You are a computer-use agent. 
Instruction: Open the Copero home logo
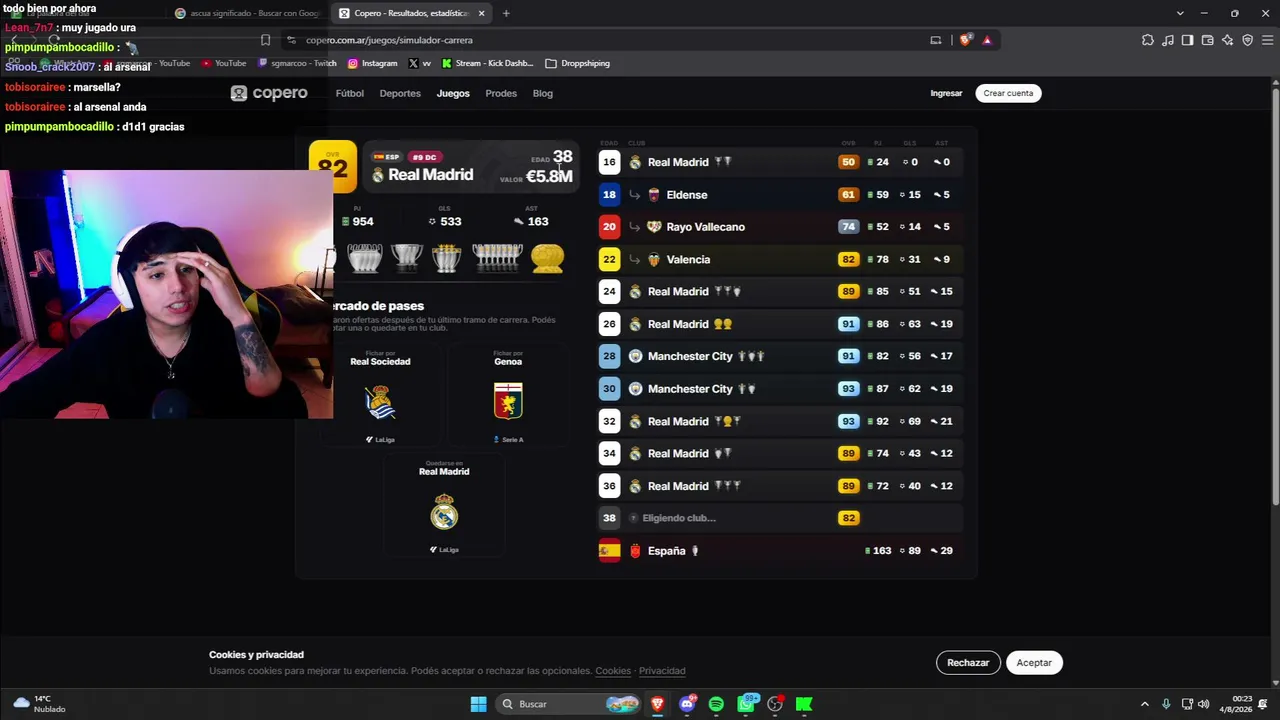tap(269, 93)
